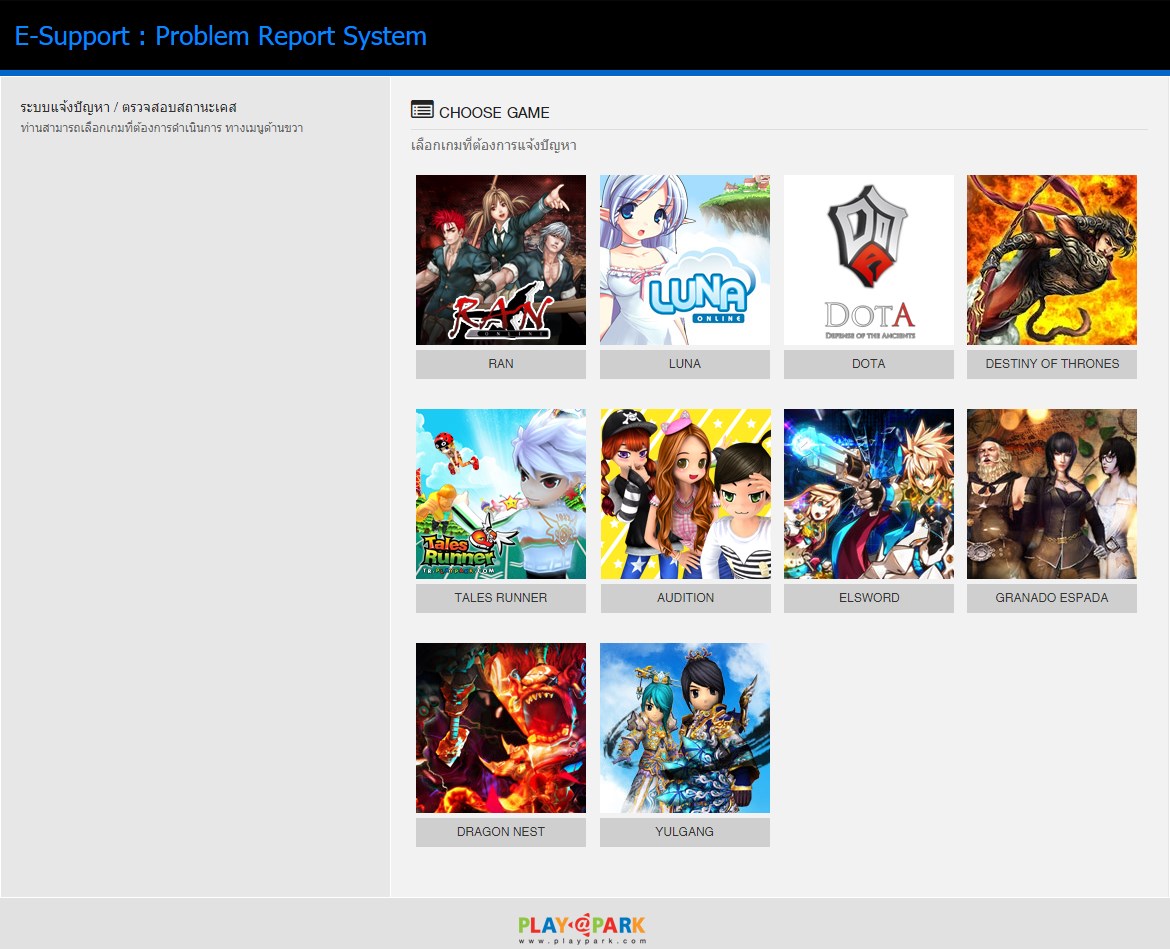
Task: Click the list icon beside CHOOSE GAME
Action: 422,110
